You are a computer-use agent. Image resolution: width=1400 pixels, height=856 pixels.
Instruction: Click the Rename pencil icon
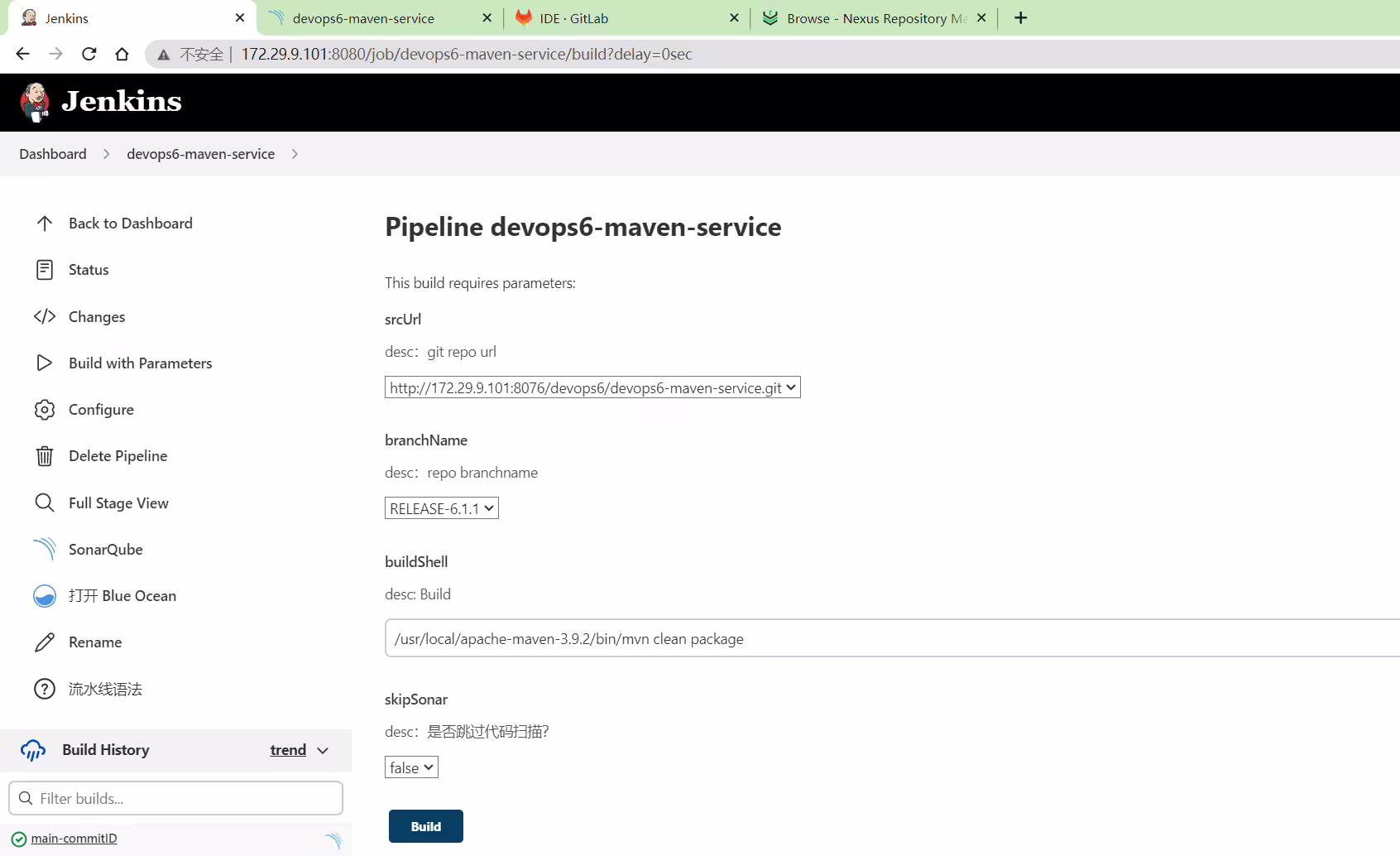tap(45, 642)
